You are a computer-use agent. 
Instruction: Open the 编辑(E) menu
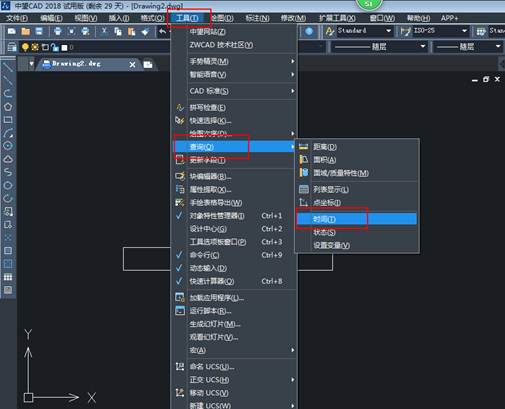pyautogui.click(x=51, y=18)
